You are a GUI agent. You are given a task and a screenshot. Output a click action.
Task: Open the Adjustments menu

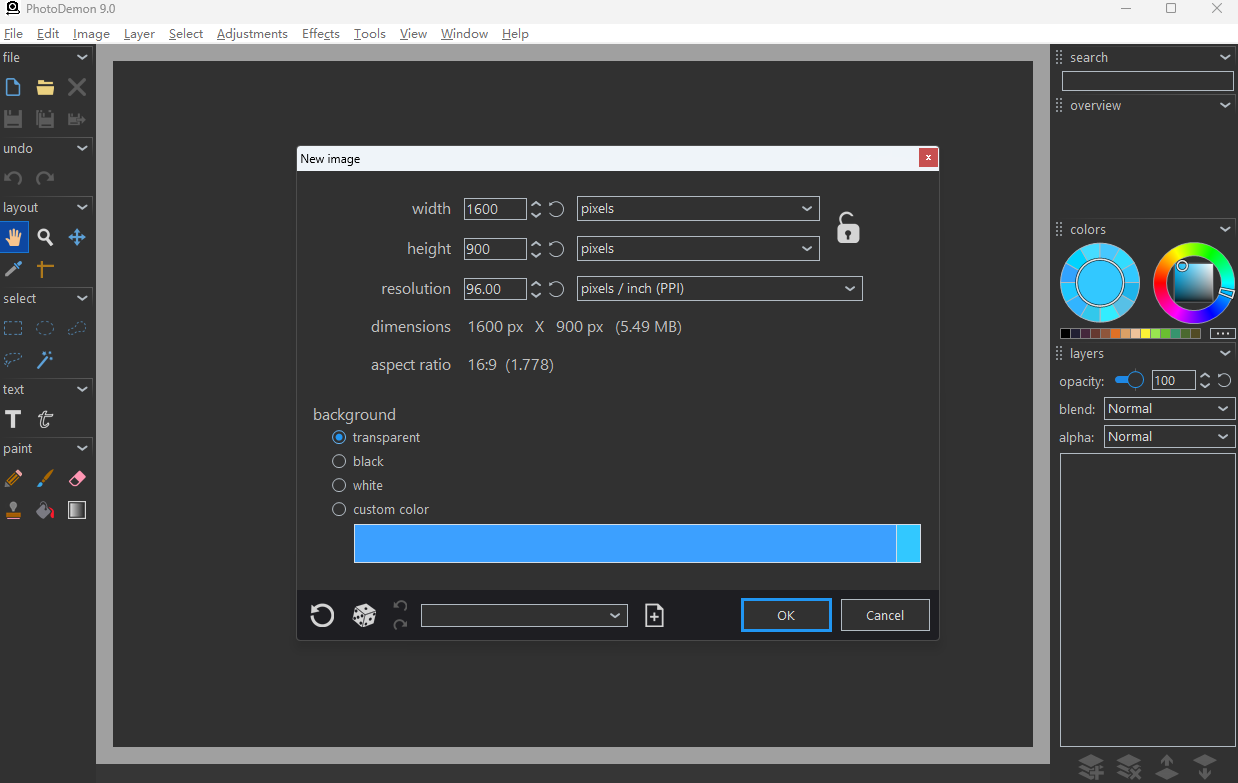(252, 34)
